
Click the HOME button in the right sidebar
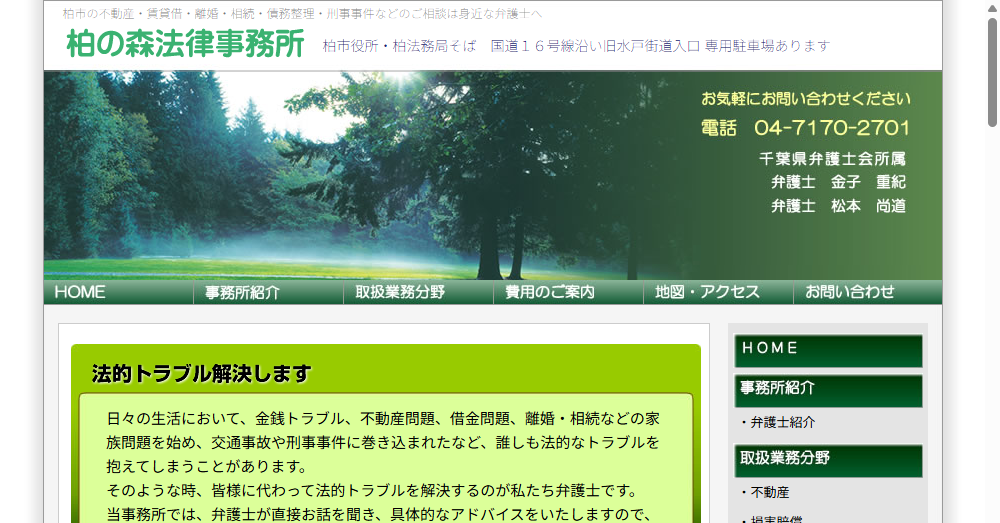pos(828,350)
